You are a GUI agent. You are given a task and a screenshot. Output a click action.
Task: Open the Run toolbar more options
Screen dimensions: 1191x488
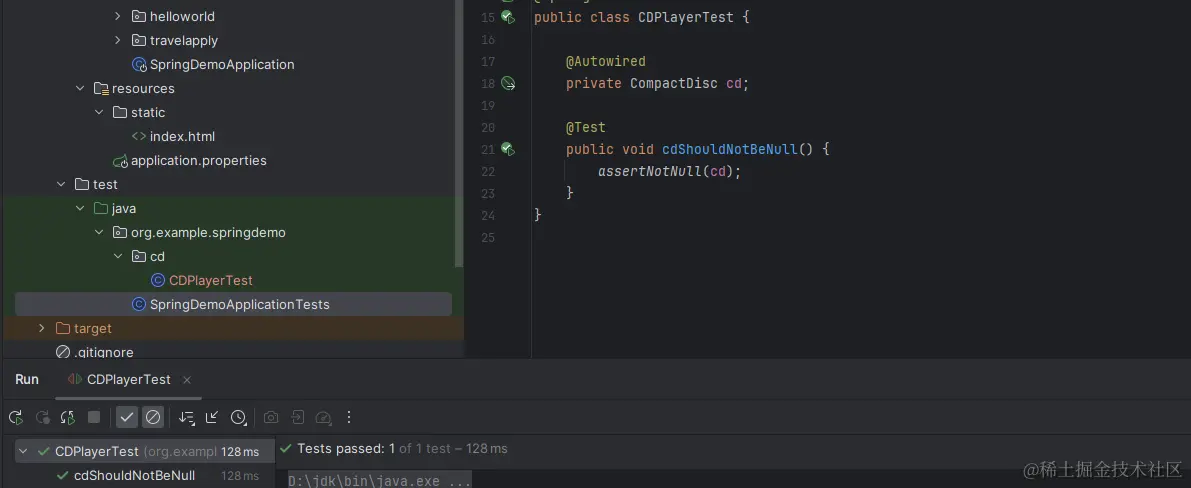coord(349,417)
